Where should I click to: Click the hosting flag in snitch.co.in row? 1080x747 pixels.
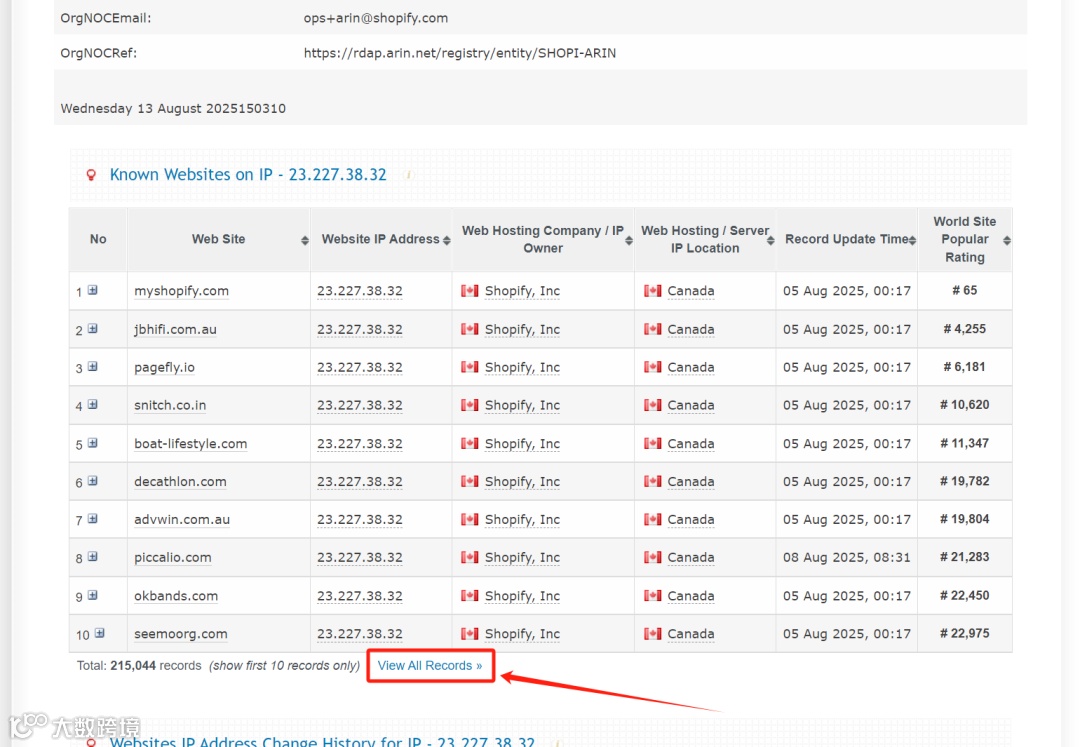coord(470,405)
